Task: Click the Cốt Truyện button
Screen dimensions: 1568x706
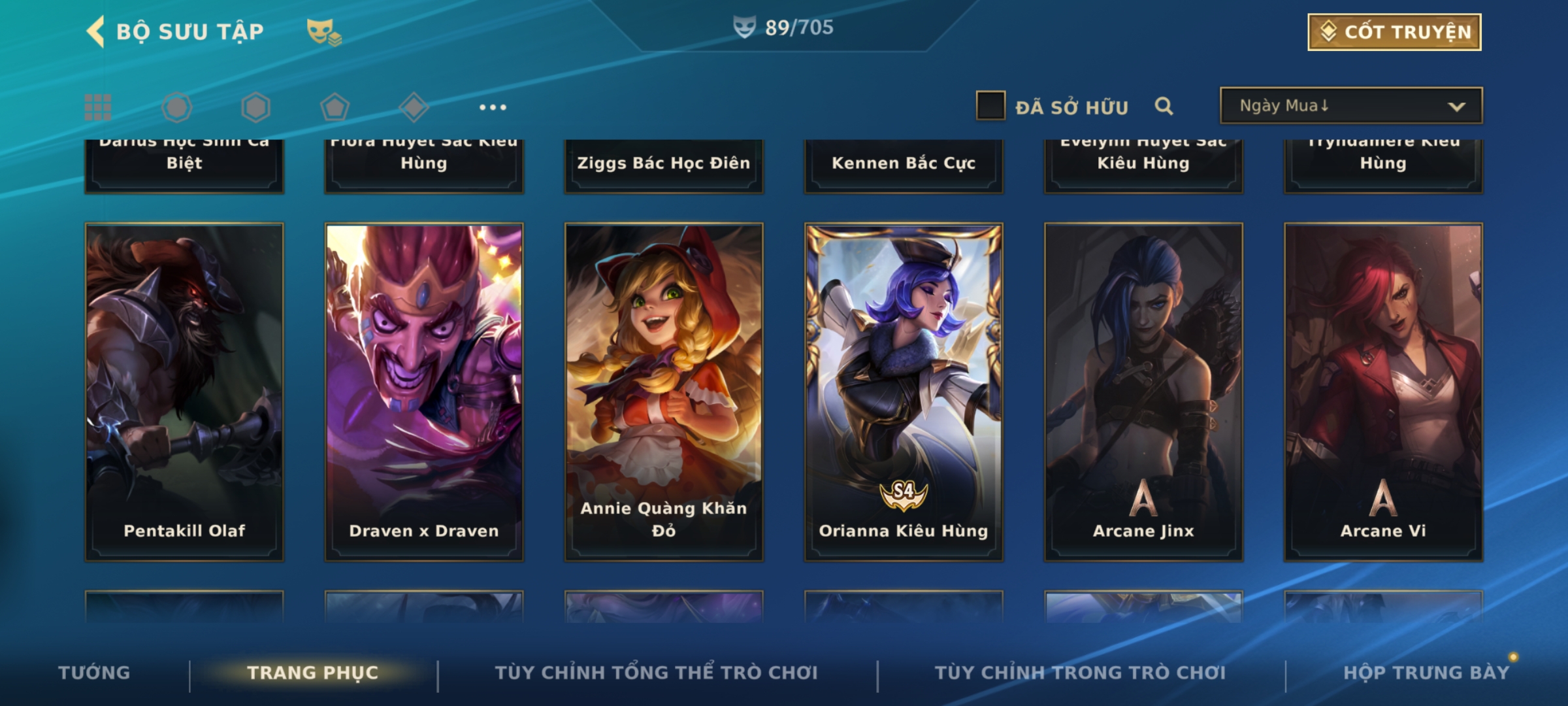Action: click(1394, 32)
